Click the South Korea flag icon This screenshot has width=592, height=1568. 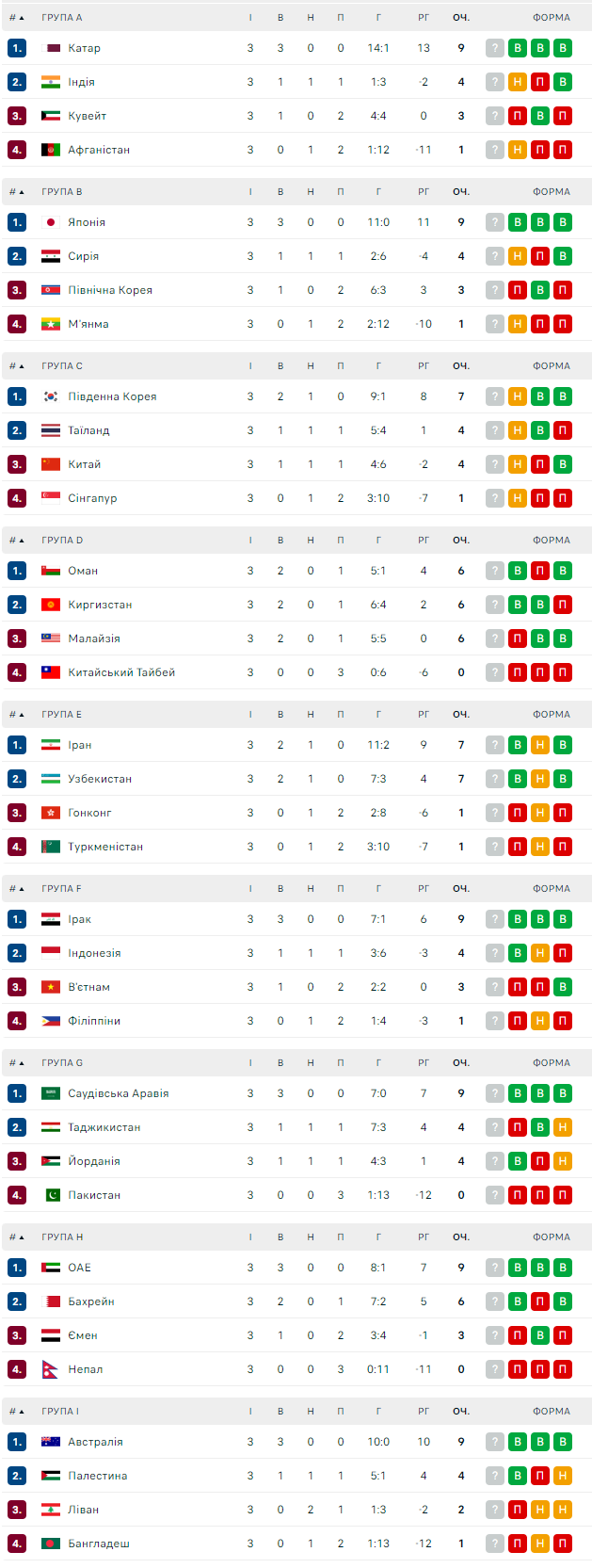pos(51,396)
